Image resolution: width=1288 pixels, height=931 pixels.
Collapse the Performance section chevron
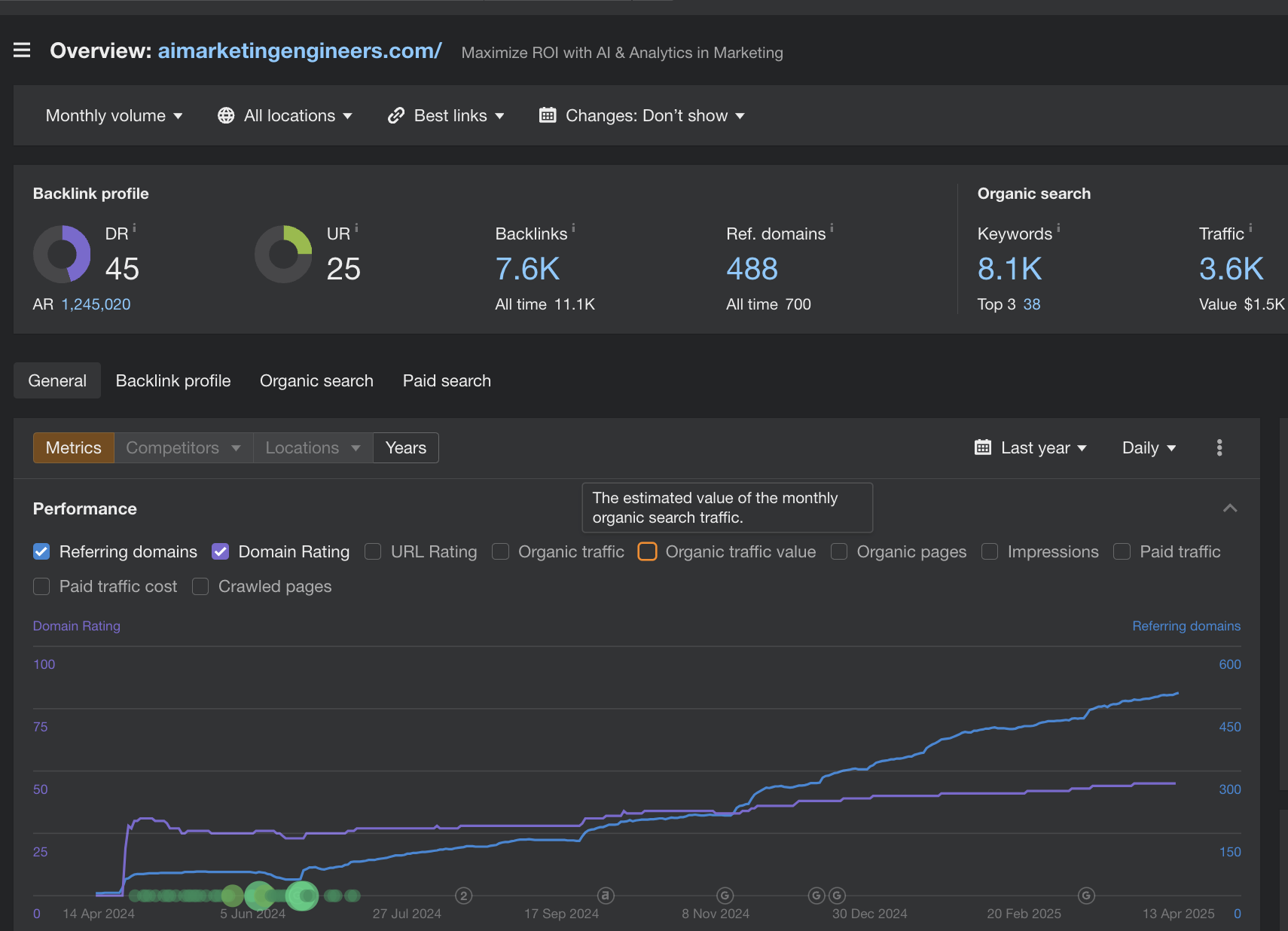tap(1230, 508)
